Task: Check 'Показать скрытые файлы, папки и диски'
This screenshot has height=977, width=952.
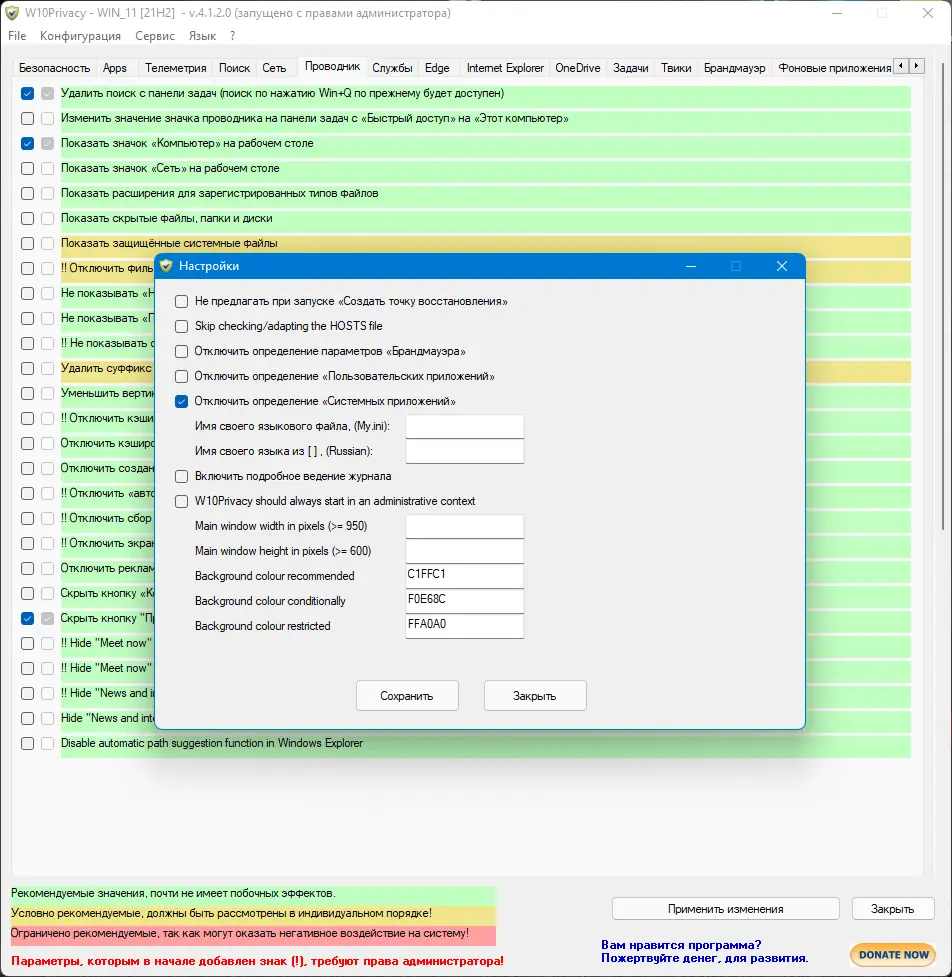Action: coord(27,219)
